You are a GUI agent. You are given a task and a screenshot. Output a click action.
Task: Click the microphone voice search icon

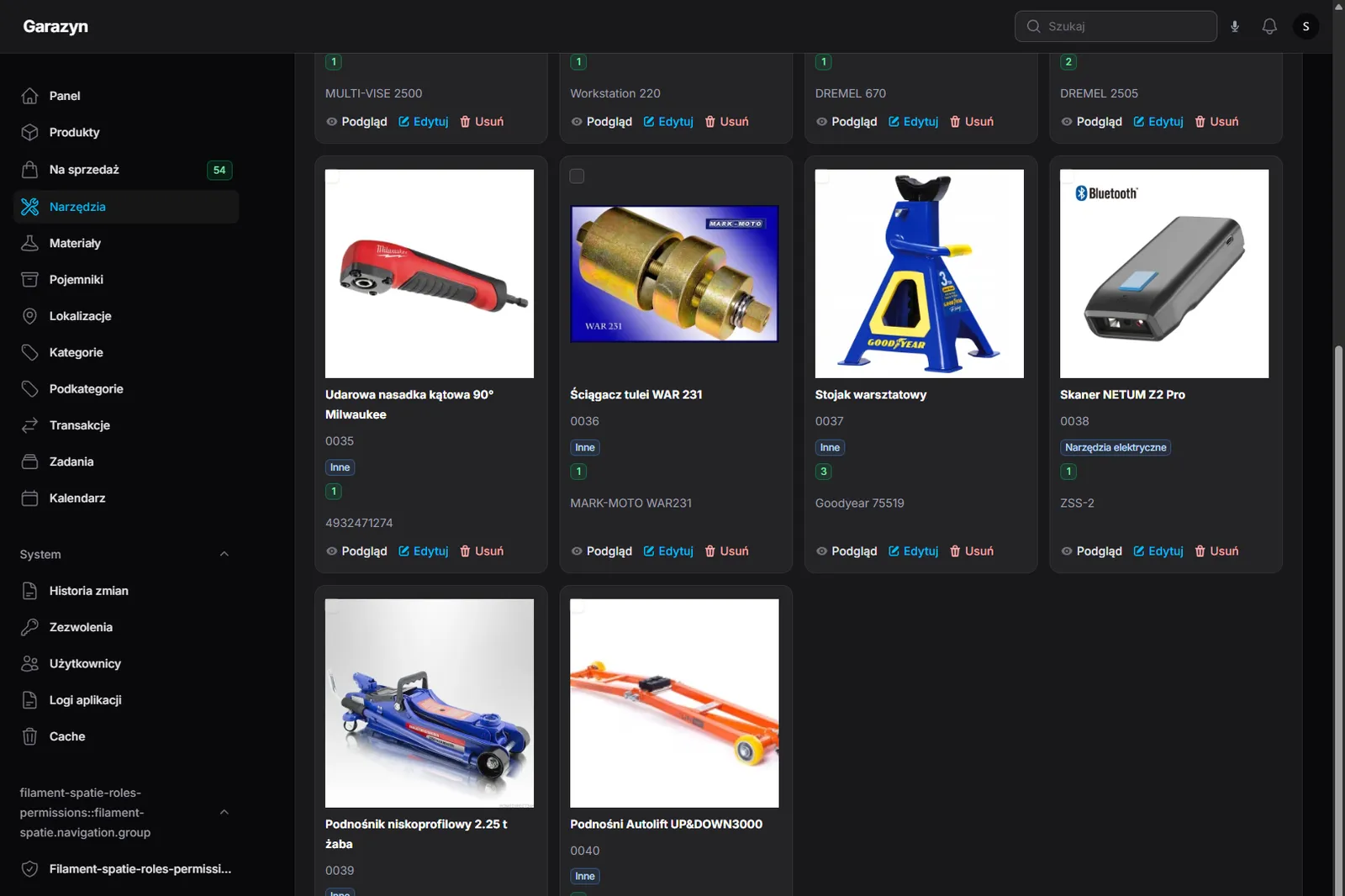click(x=1235, y=26)
